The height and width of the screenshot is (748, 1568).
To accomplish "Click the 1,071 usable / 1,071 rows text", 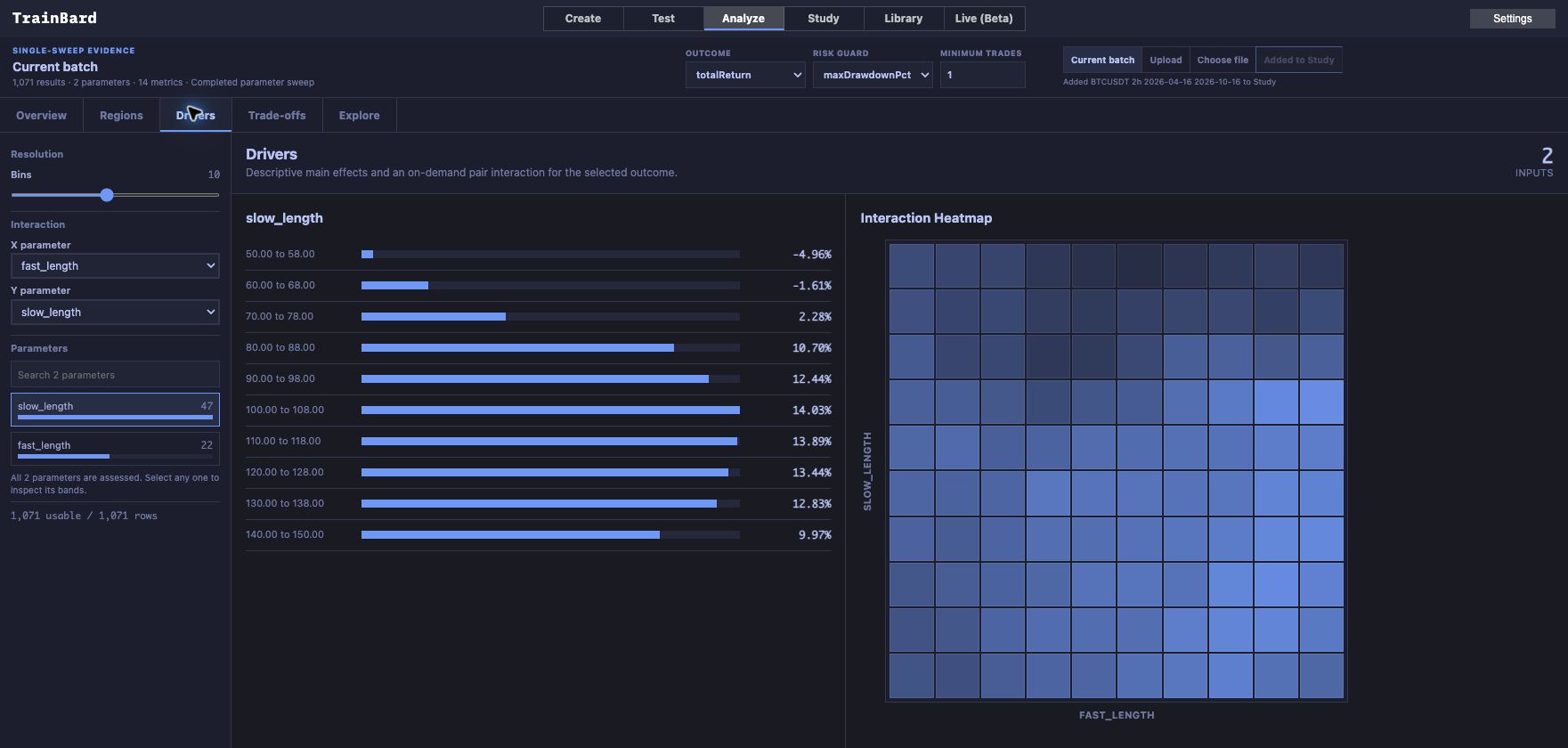I will pos(84,516).
